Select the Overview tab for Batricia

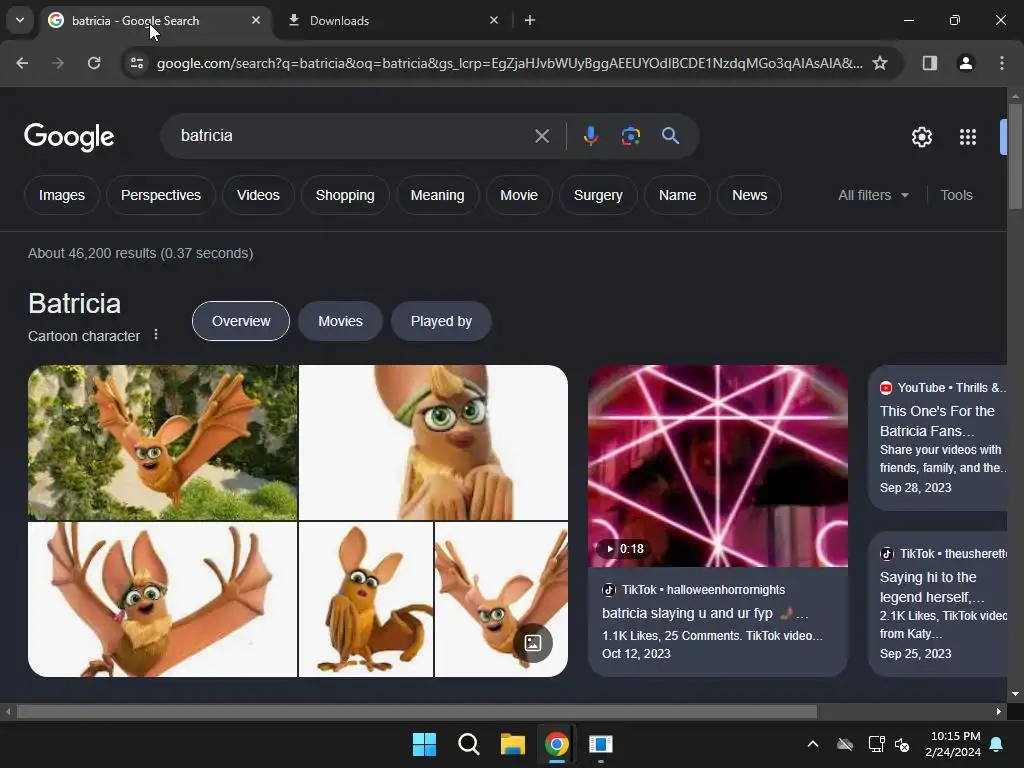[241, 321]
